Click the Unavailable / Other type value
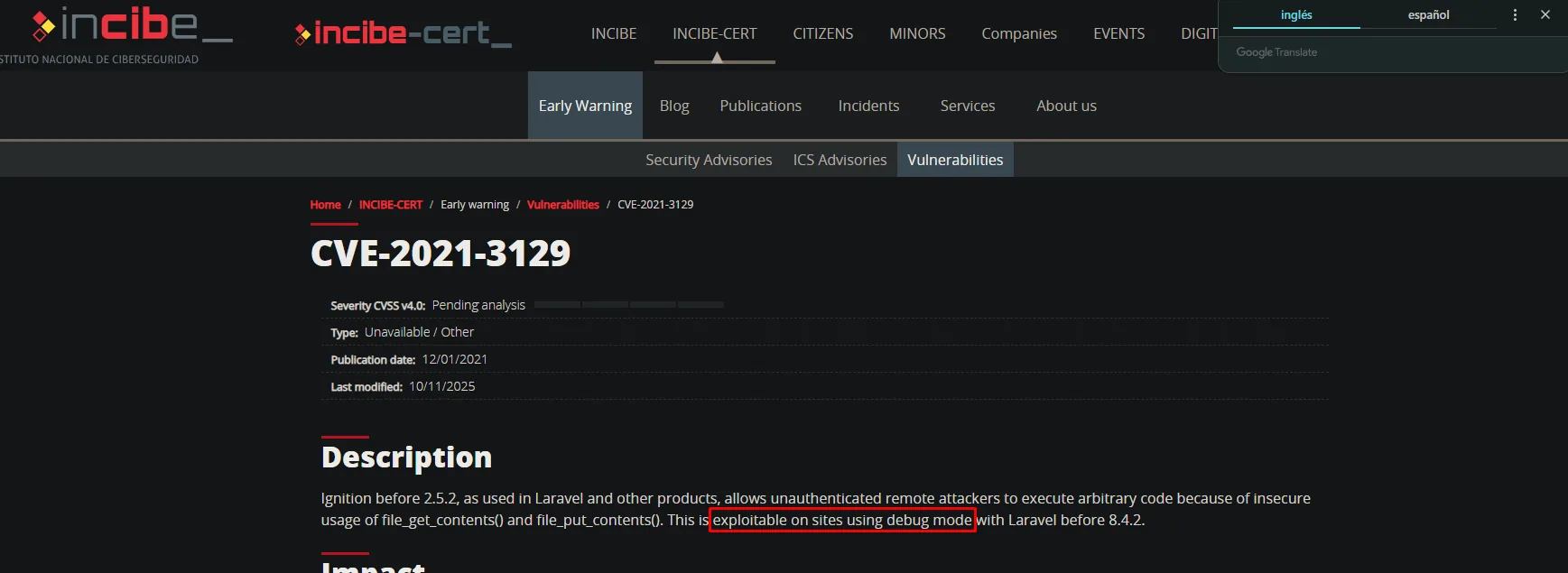This screenshot has width=1568, height=573. pyautogui.click(x=419, y=332)
